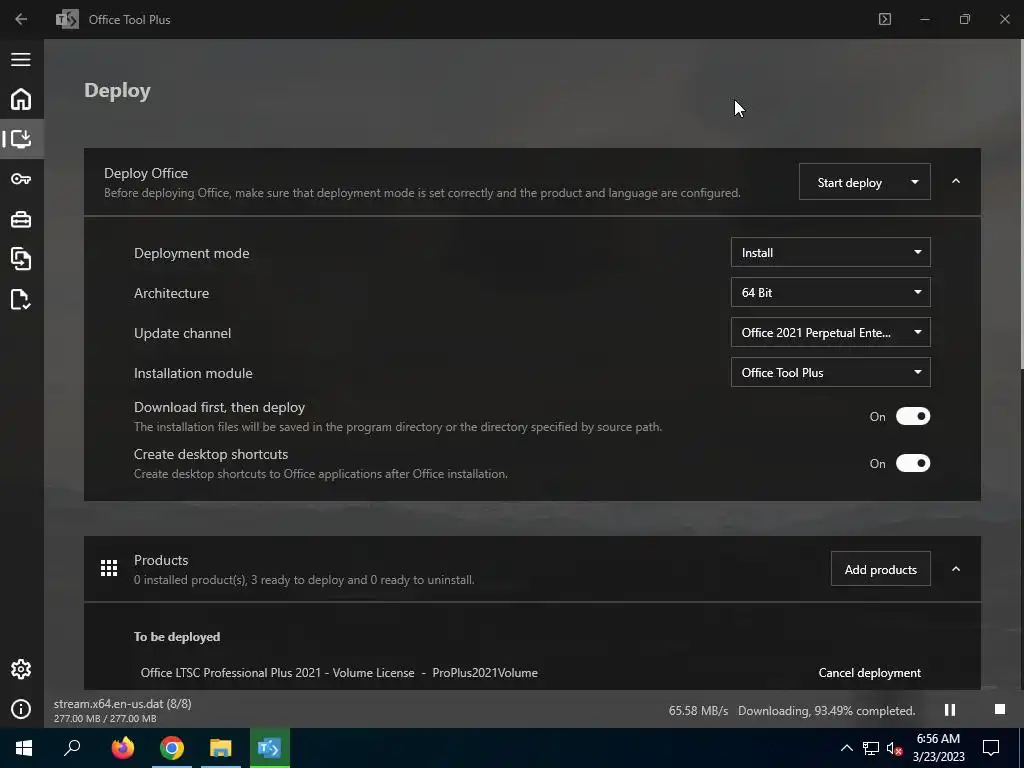
Task: Go to the Home page icon
Action: 21,99
